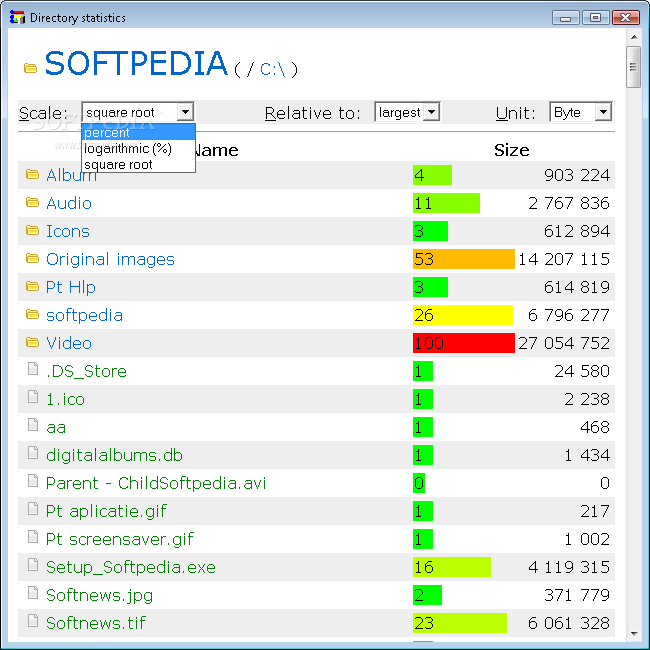
Task: Open the softpedia folder link
Action: point(85,315)
